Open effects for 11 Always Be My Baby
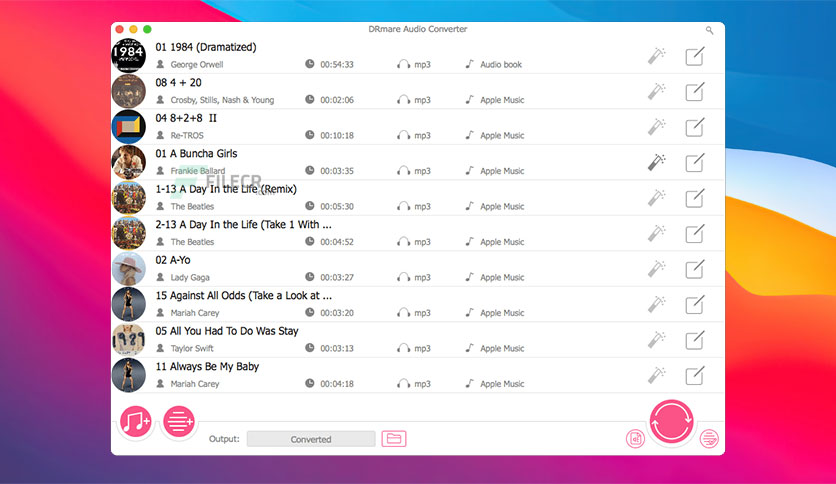The image size is (836, 484). pyautogui.click(x=657, y=375)
